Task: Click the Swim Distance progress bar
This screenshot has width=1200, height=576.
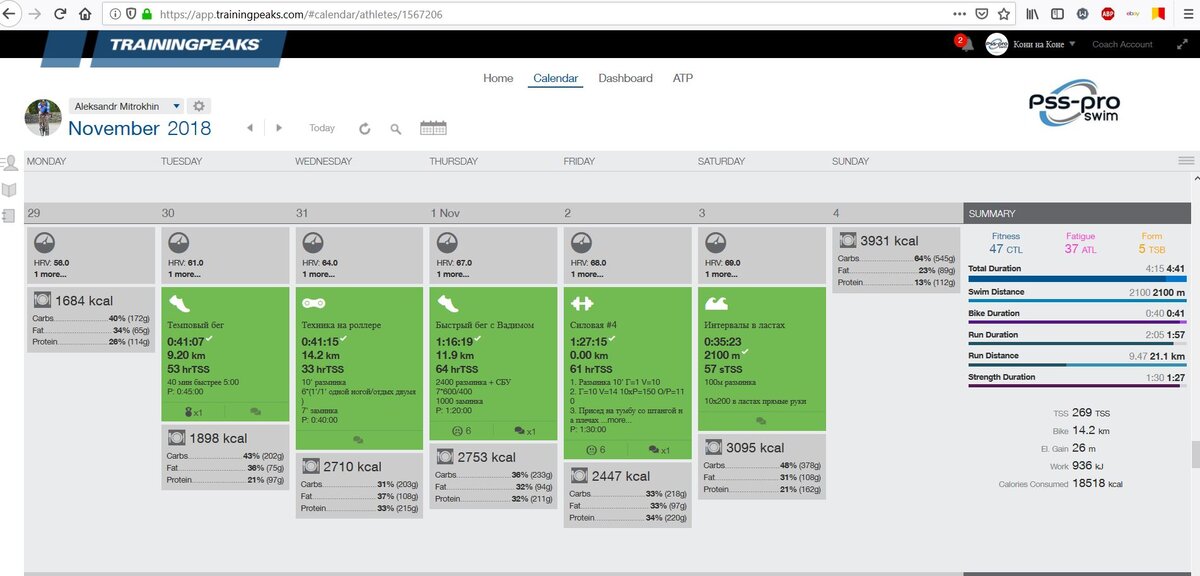Action: tap(1079, 300)
